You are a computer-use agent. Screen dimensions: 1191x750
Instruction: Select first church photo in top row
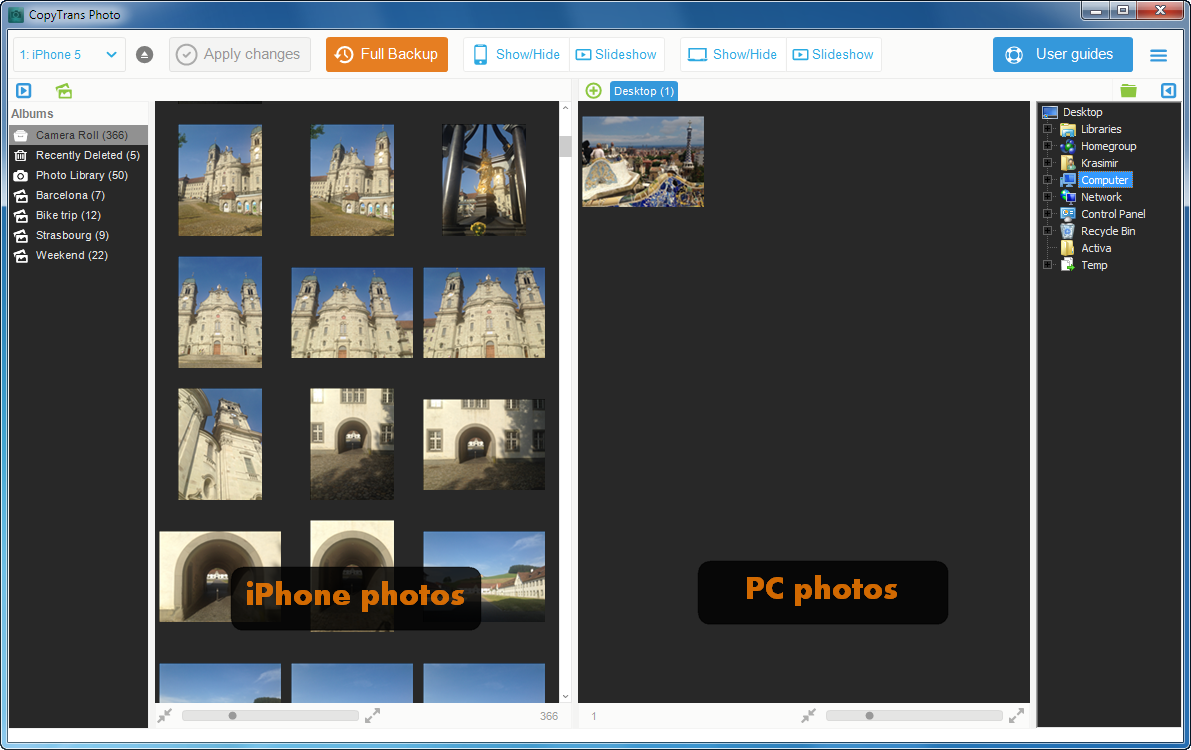pyautogui.click(x=220, y=180)
